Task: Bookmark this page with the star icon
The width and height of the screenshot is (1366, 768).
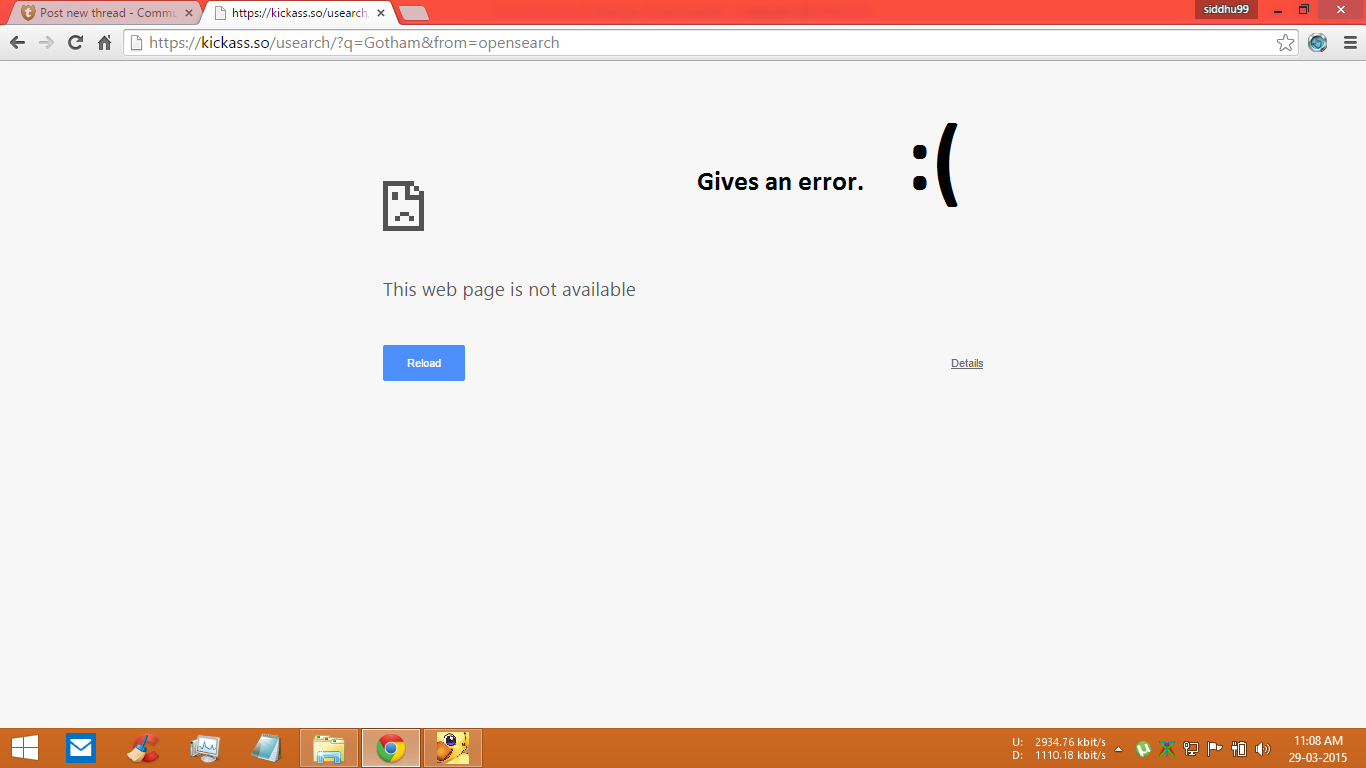Action: (x=1285, y=43)
